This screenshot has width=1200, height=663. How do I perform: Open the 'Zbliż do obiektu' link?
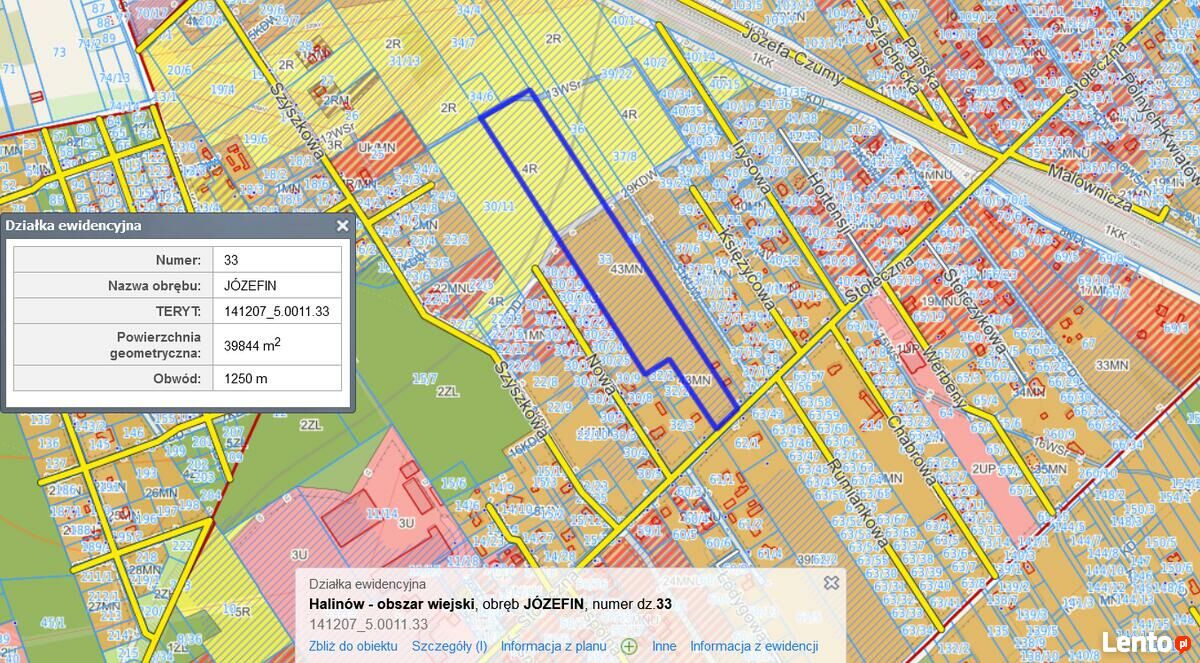(353, 646)
